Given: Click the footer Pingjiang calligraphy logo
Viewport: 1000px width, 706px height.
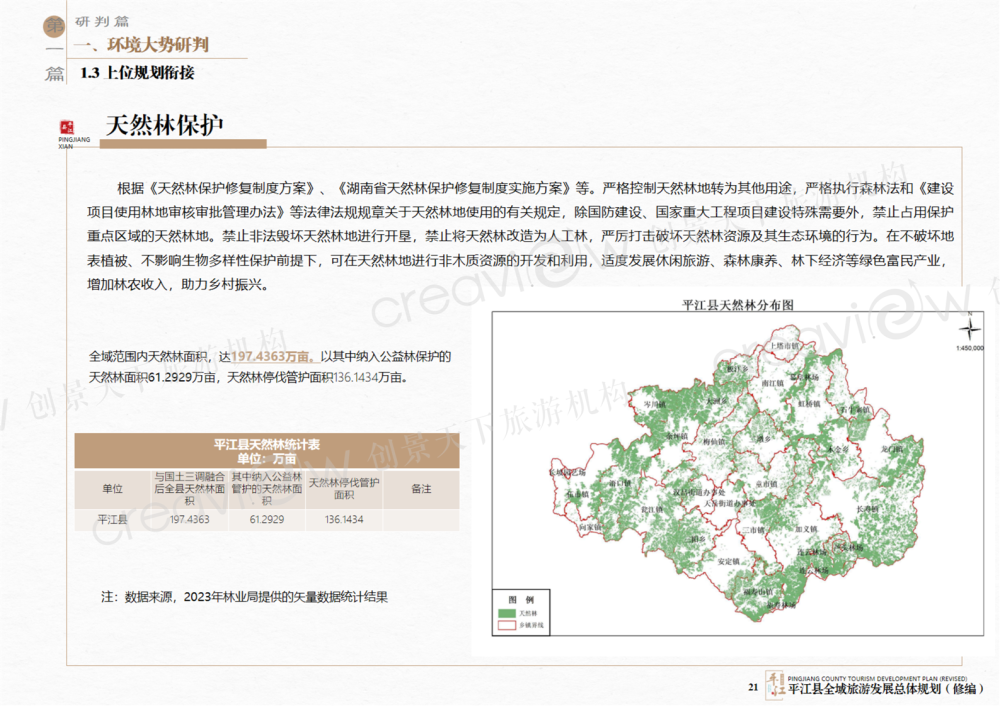Looking at the screenshot, I should pyautogui.click(x=774, y=684).
